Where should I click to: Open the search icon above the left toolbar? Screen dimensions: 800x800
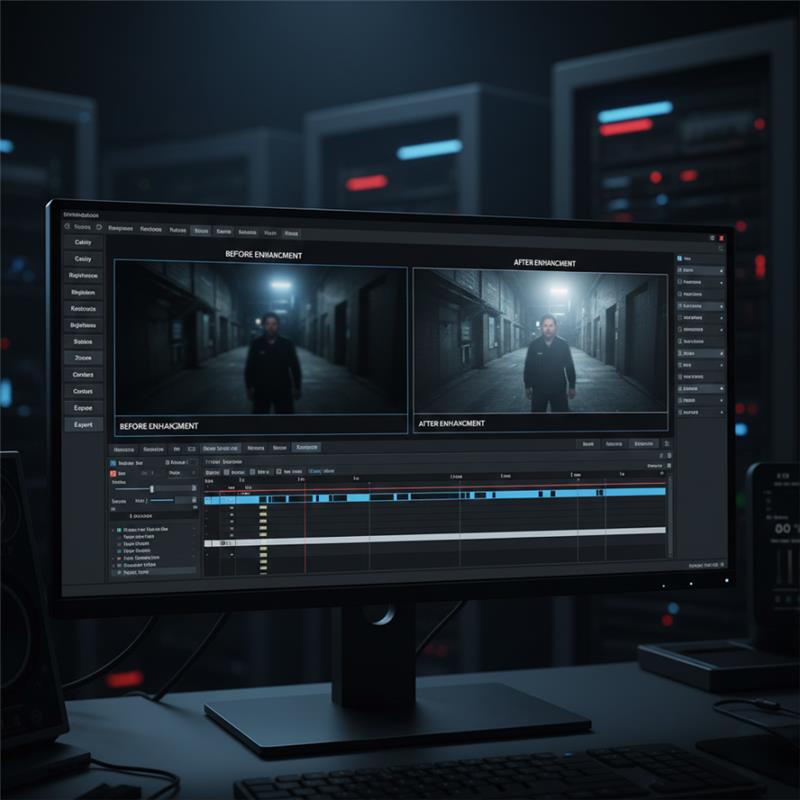(66, 227)
